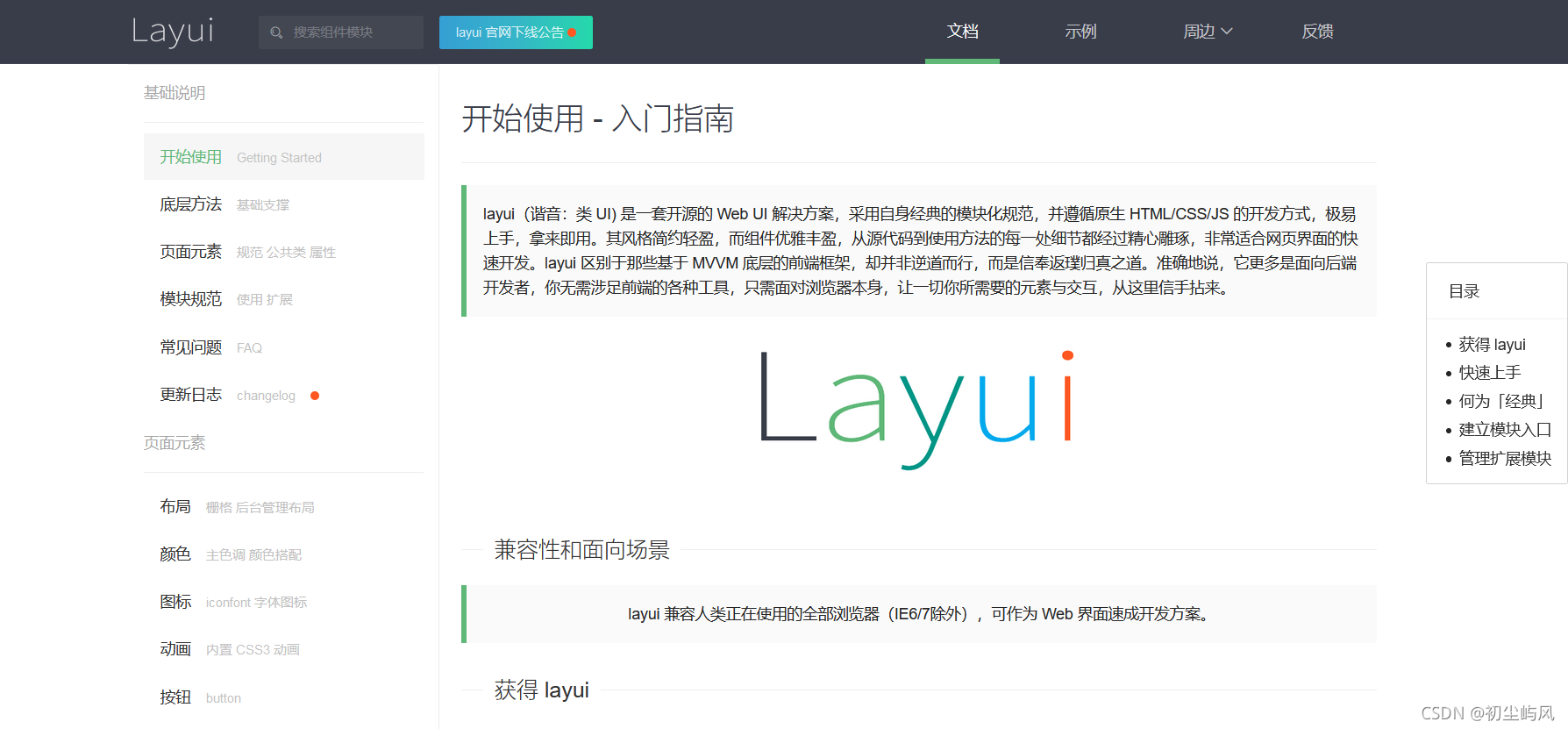Open 按钮 button sidebar entry
Screen dimensions: 1568x729
pyautogui.click(x=284, y=697)
